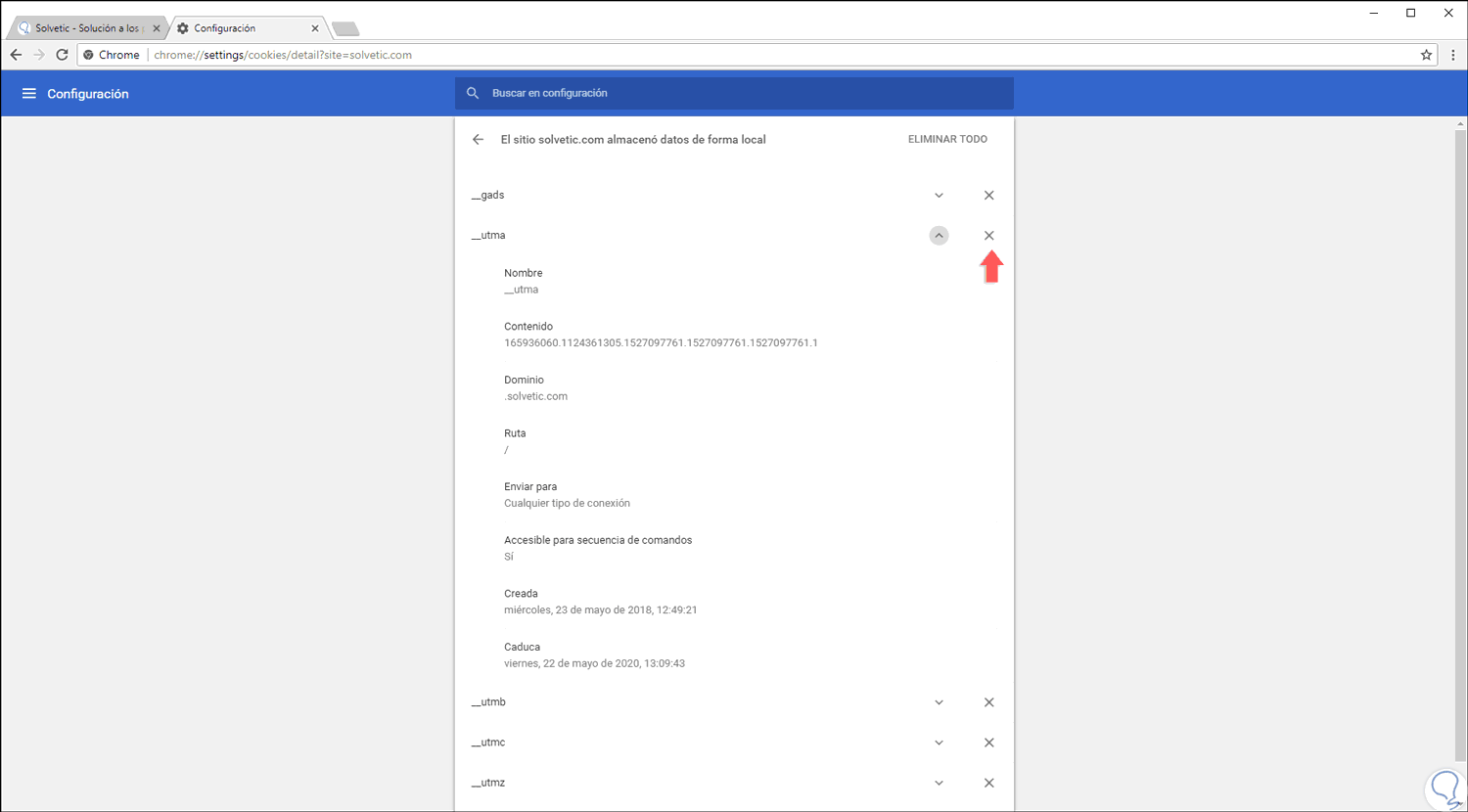Click the Nombre label
The width and height of the screenshot is (1468, 812).
pyautogui.click(x=523, y=273)
